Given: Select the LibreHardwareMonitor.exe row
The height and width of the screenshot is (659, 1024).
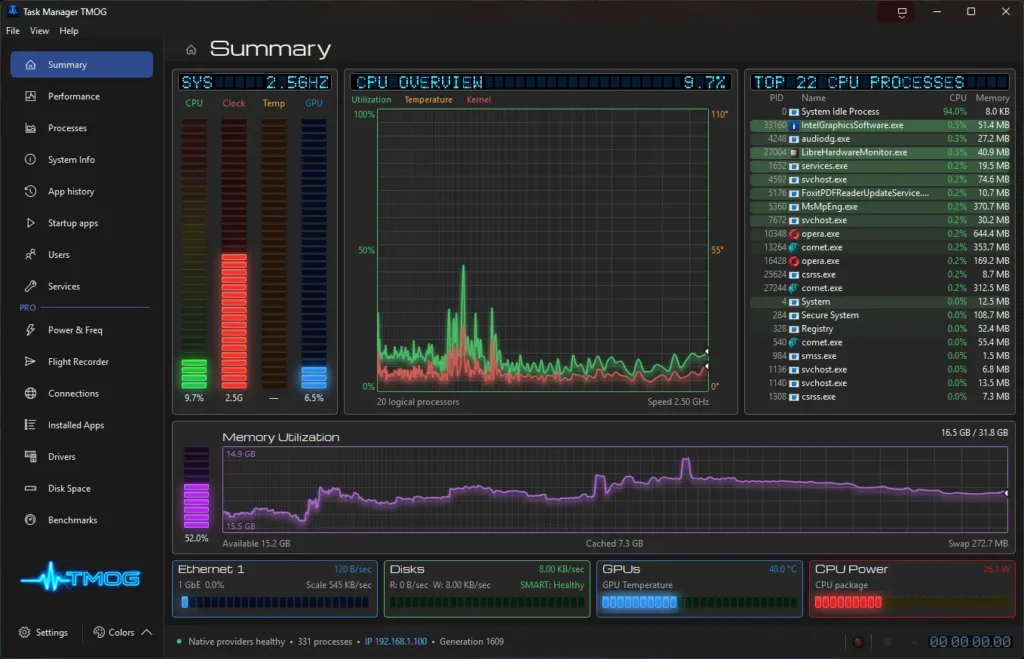Looking at the screenshot, I should click(880, 152).
